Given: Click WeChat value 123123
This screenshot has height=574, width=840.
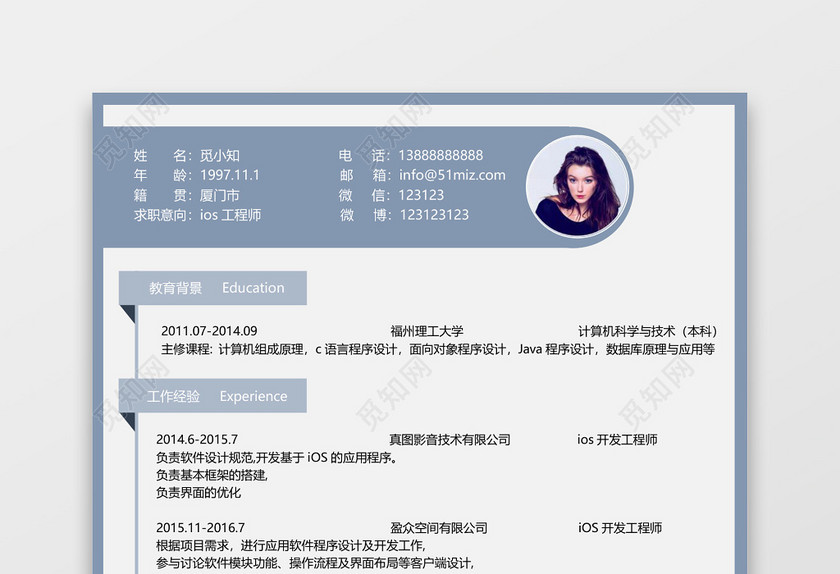Looking at the screenshot, I should 421,195.
